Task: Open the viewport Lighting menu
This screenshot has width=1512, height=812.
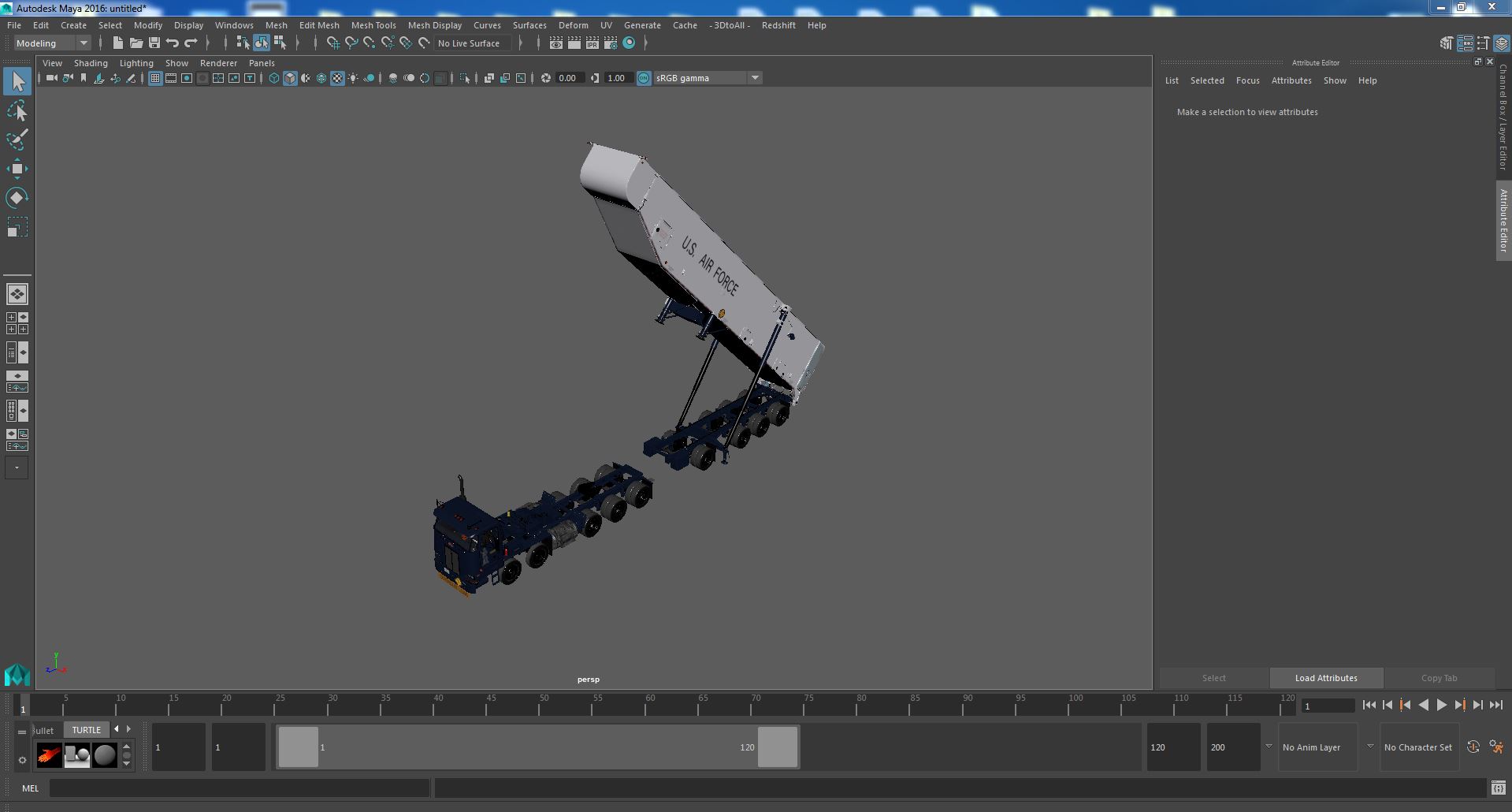Action: [136, 63]
